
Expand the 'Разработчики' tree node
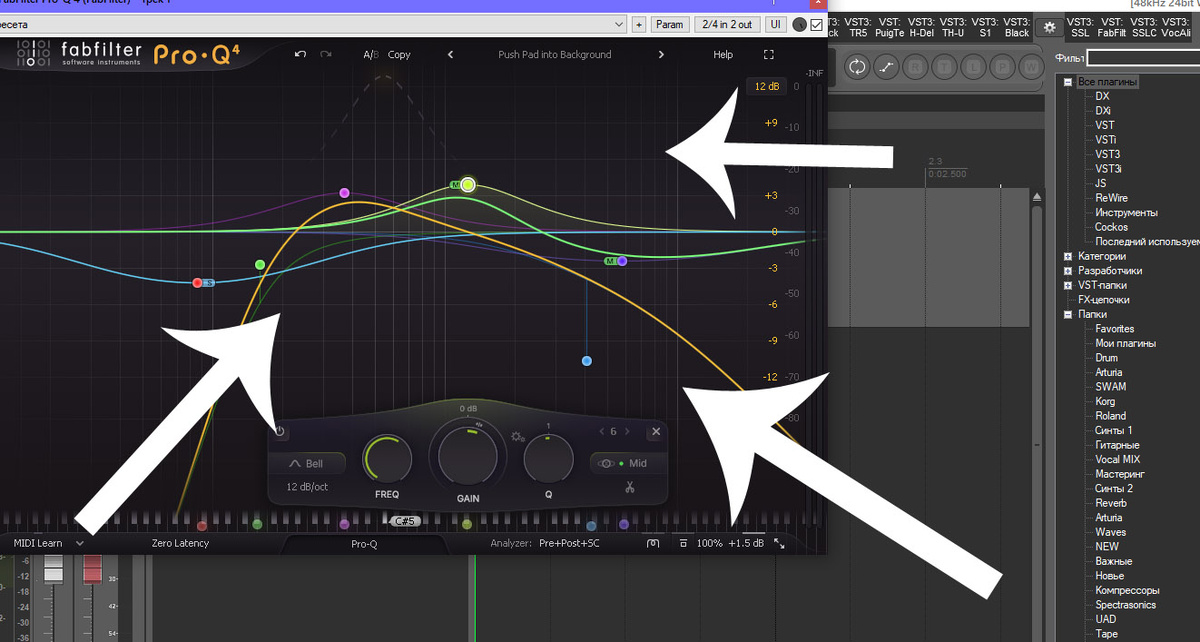(1068, 271)
